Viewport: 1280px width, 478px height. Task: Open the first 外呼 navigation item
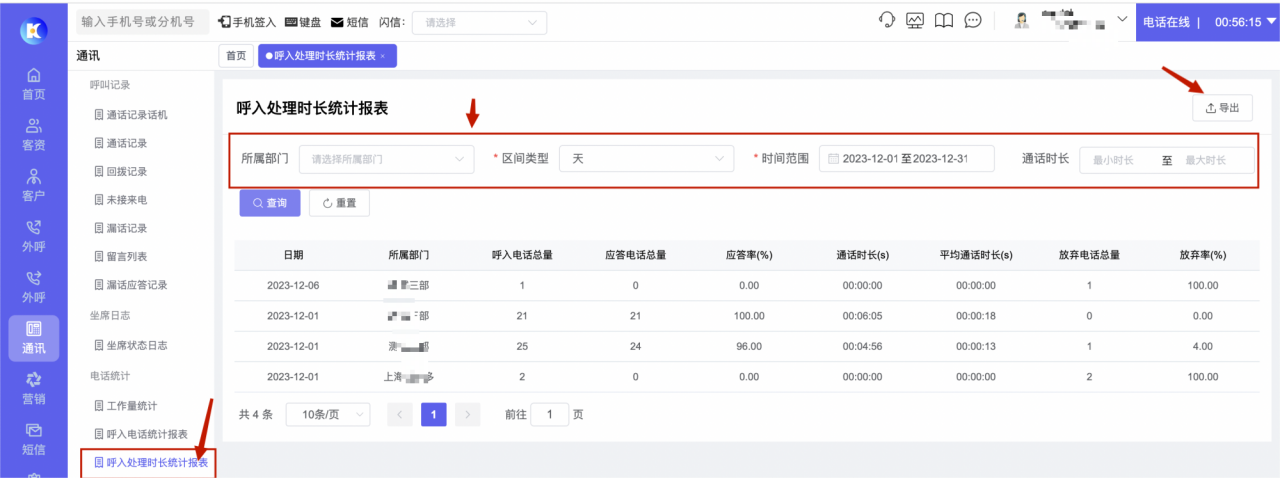33,236
